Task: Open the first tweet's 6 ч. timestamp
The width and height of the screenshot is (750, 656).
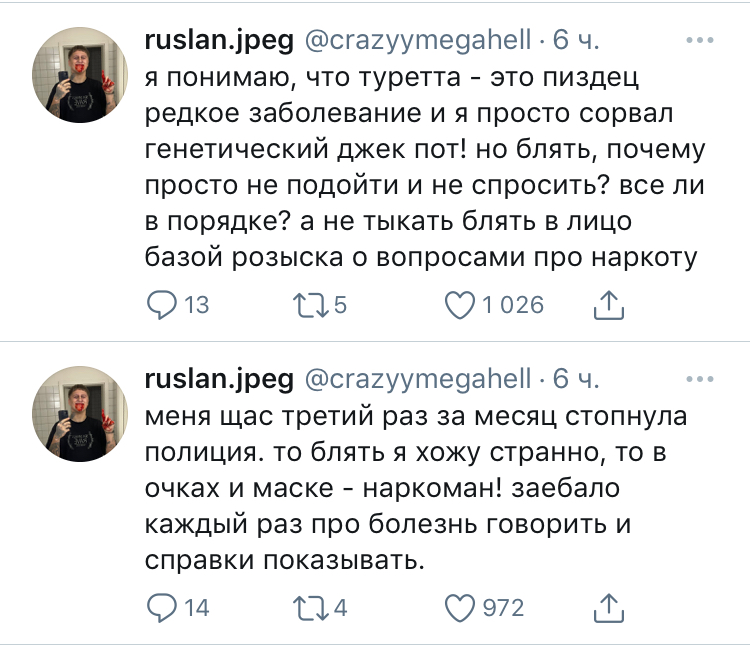Action: click(x=576, y=41)
